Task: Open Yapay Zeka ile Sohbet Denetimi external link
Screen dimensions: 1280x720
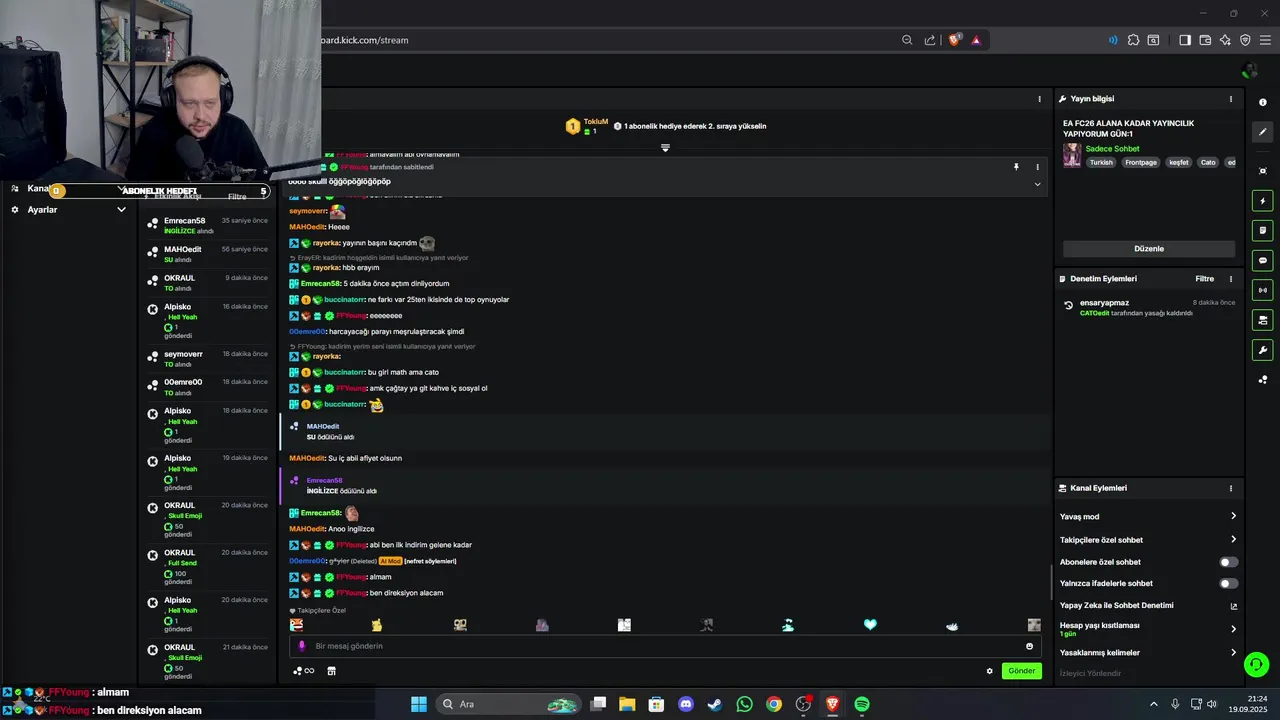Action: click(1233, 606)
